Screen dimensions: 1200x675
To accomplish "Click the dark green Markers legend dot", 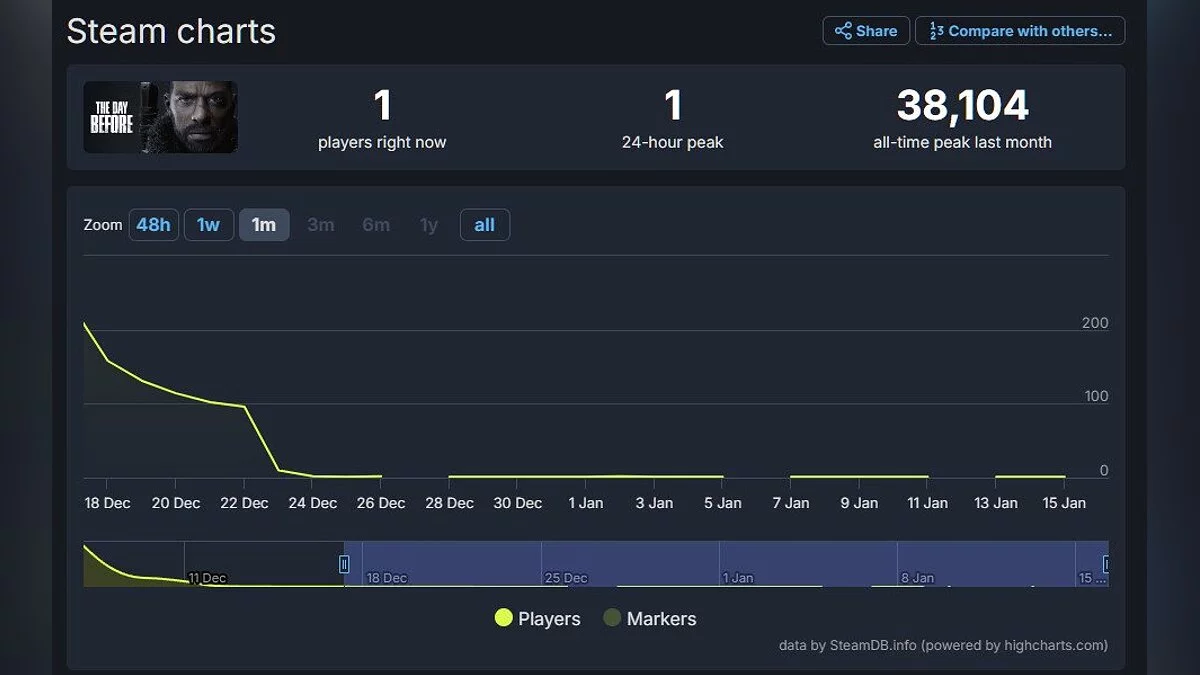I will pos(612,618).
